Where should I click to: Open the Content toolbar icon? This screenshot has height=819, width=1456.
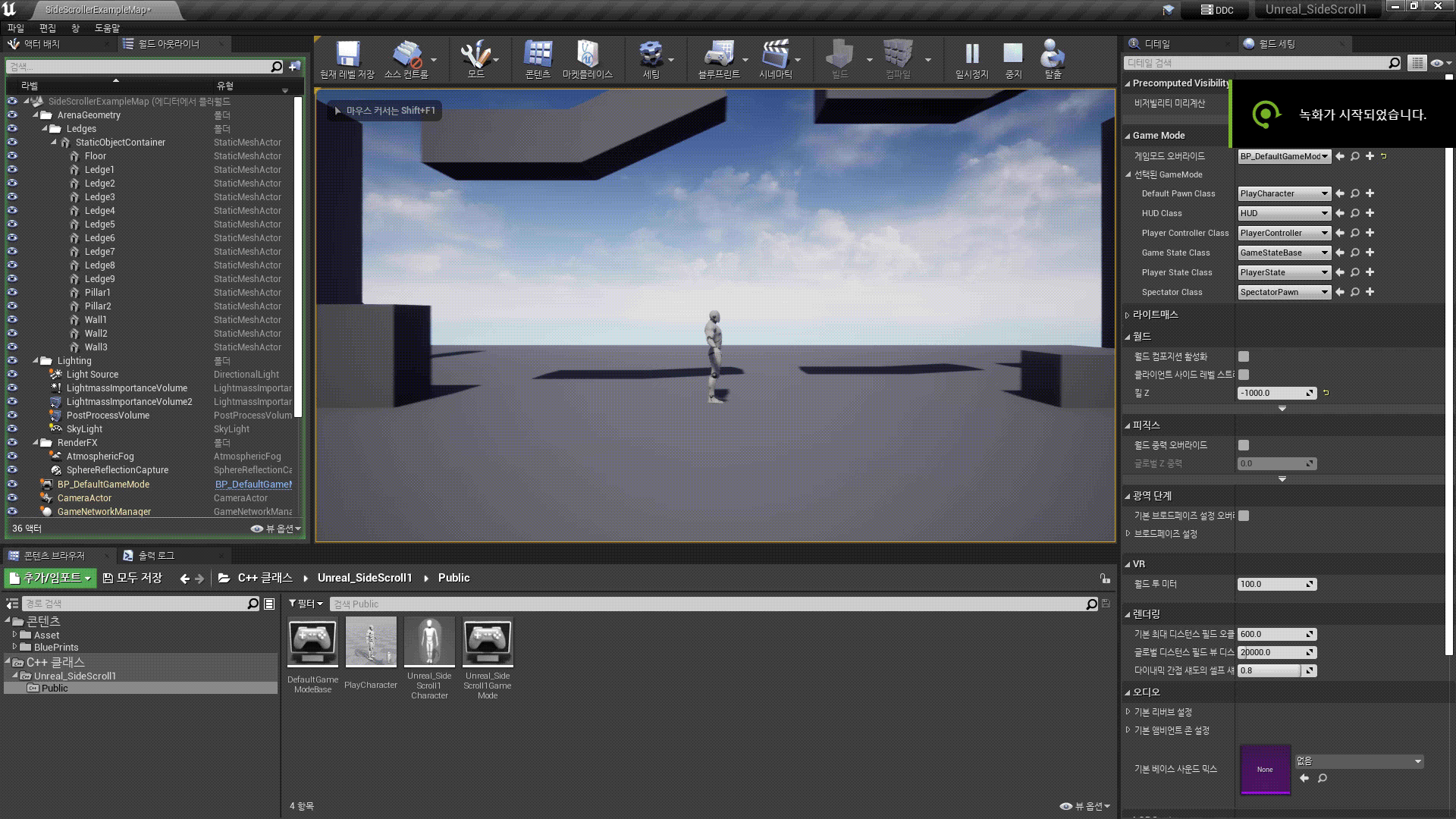[538, 55]
